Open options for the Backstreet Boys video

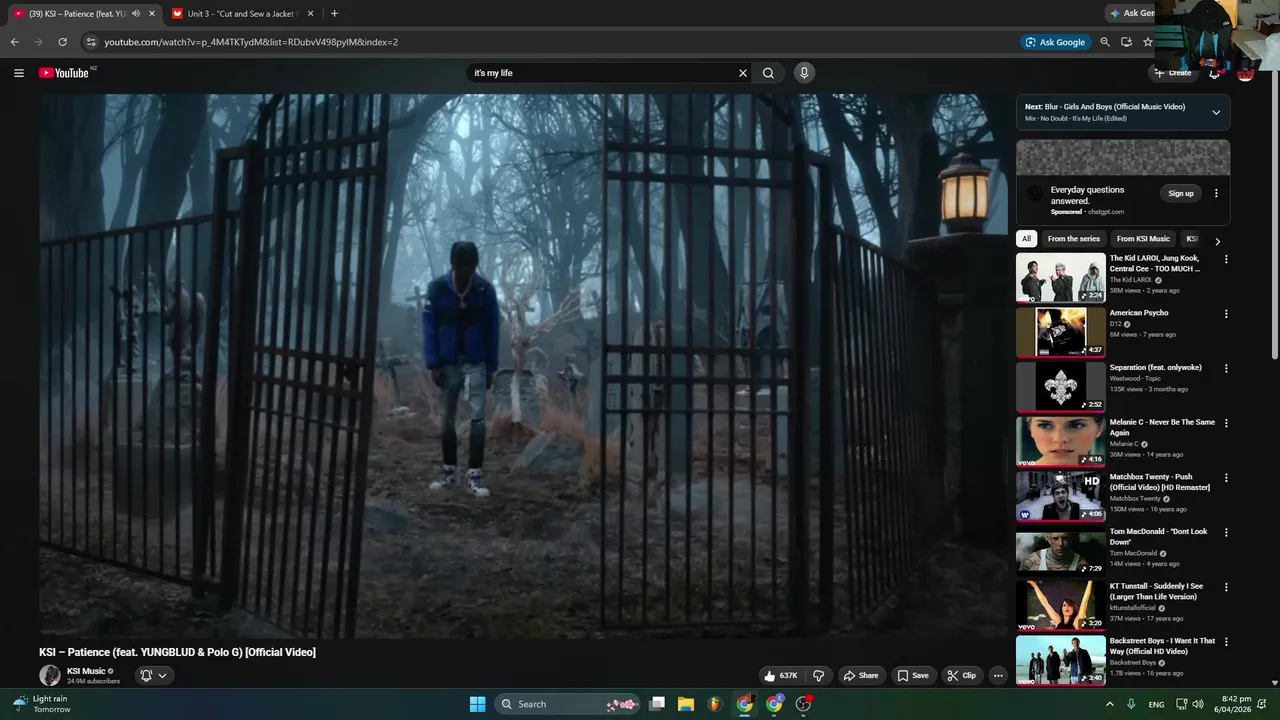pos(1226,642)
